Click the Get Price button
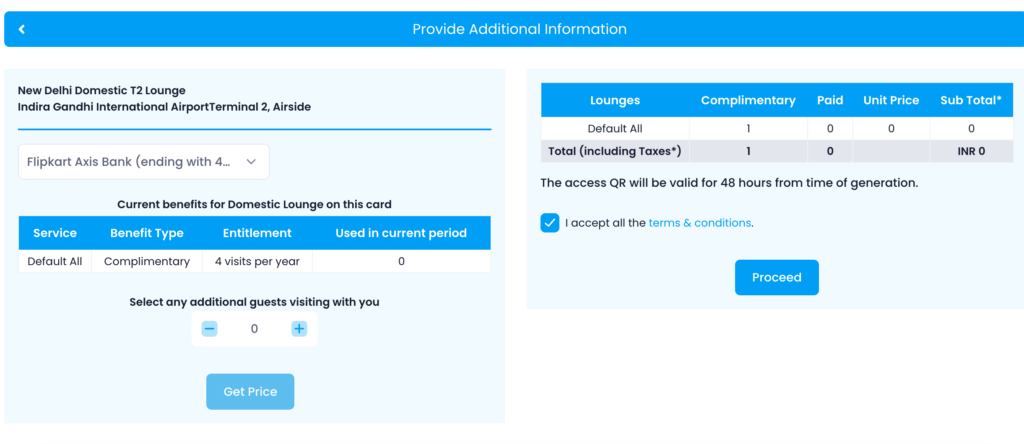This screenshot has height=444, width=1024. click(250, 392)
